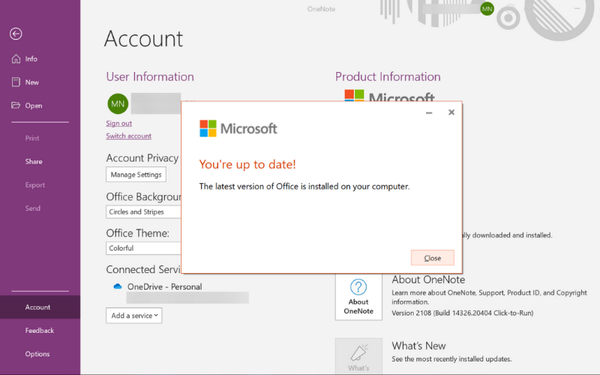Click the About OneNote button
The width and height of the screenshot is (600, 375).
359,297
